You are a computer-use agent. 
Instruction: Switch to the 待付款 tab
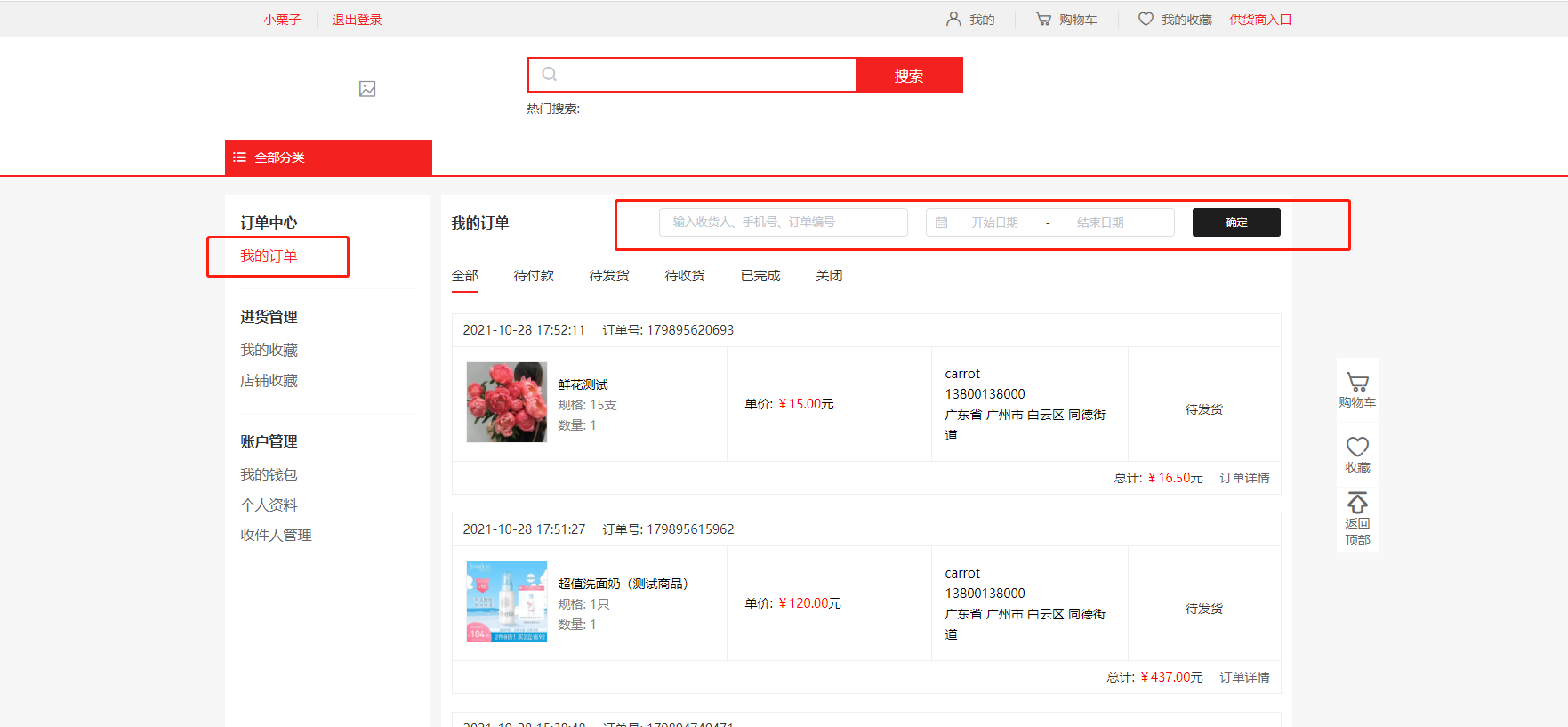[x=534, y=276]
